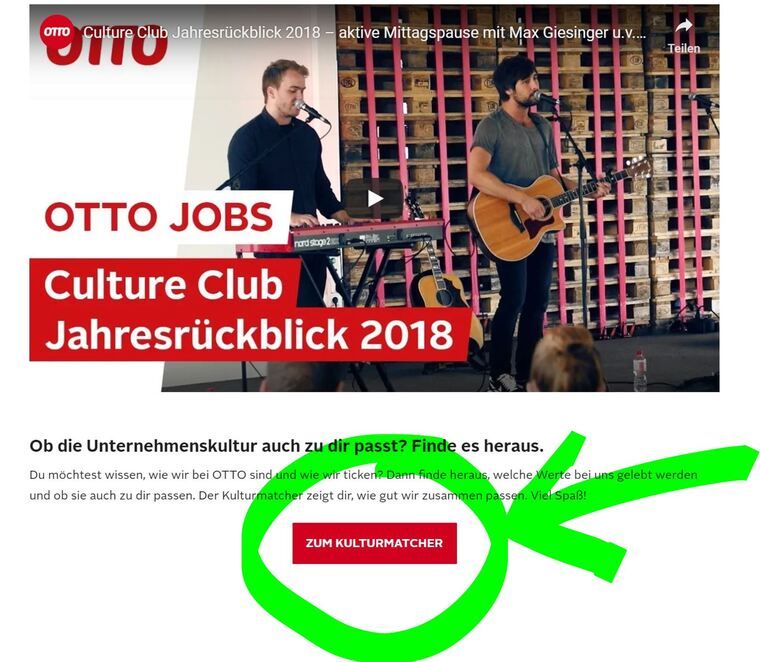Image resolution: width=760 pixels, height=662 pixels.
Task: Click the ZUM KULTURMATCHER button
Action: (374, 543)
